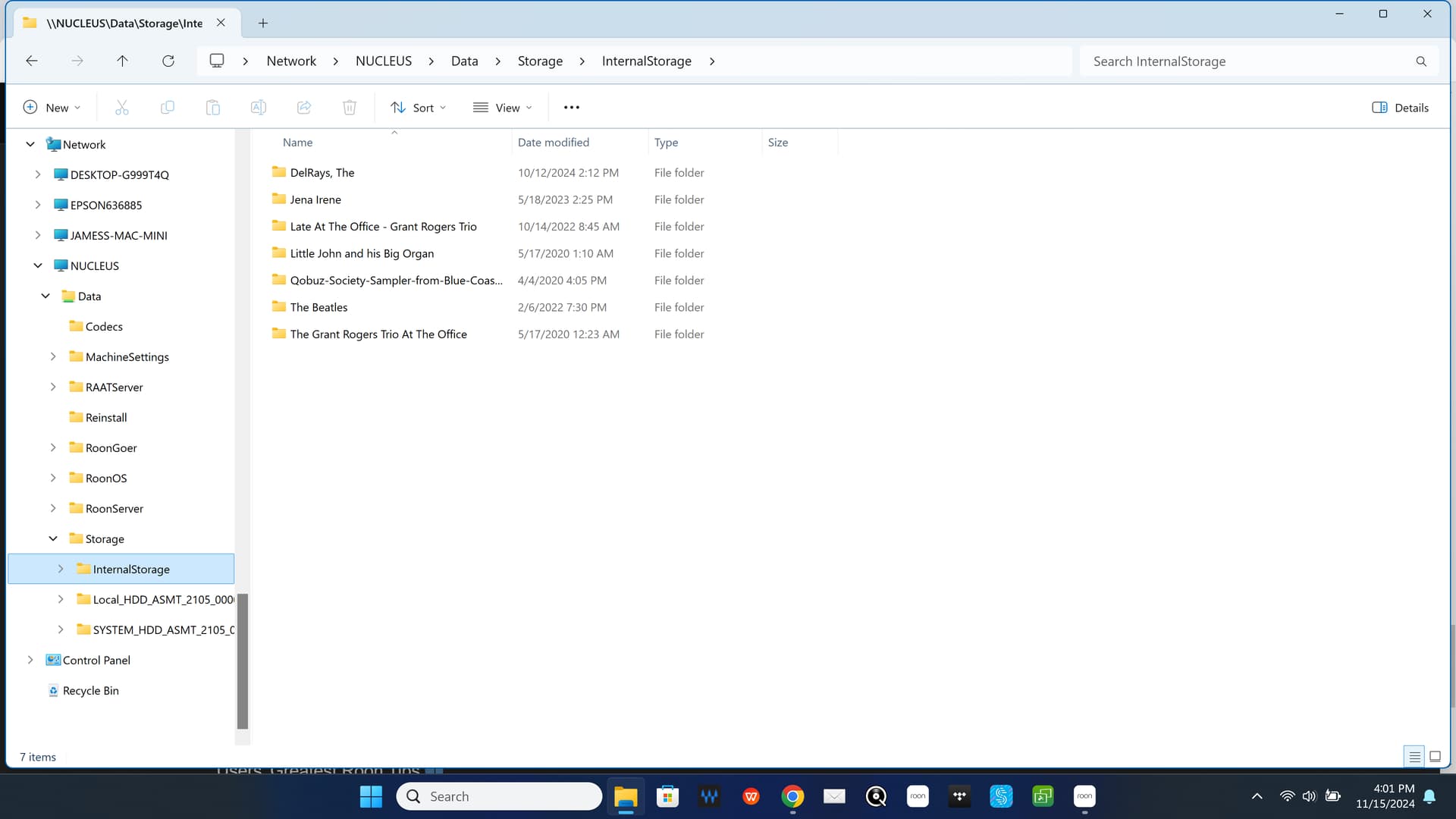The height and width of the screenshot is (819, 1456).
Task: Switch to large thumbnails view icon
Action: (1435, 757)
